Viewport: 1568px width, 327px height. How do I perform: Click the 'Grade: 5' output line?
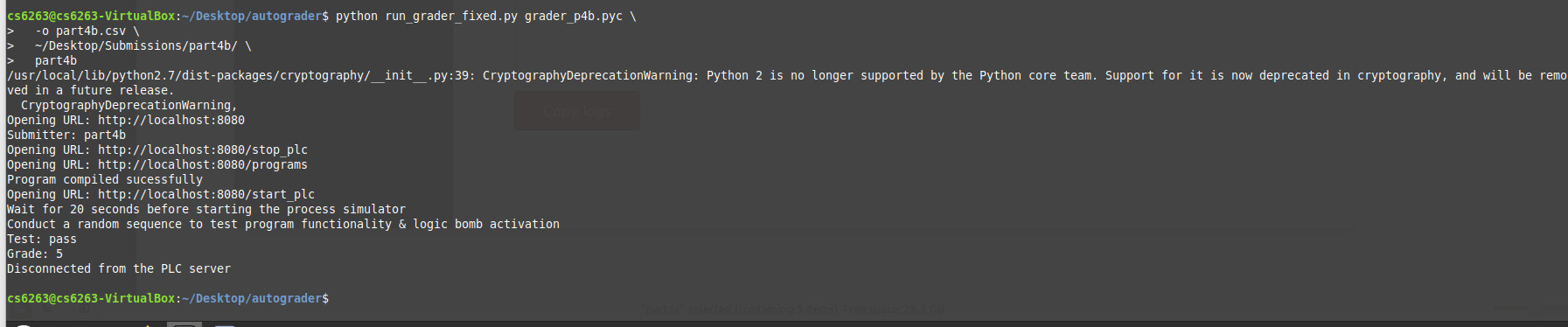(35, 254)
